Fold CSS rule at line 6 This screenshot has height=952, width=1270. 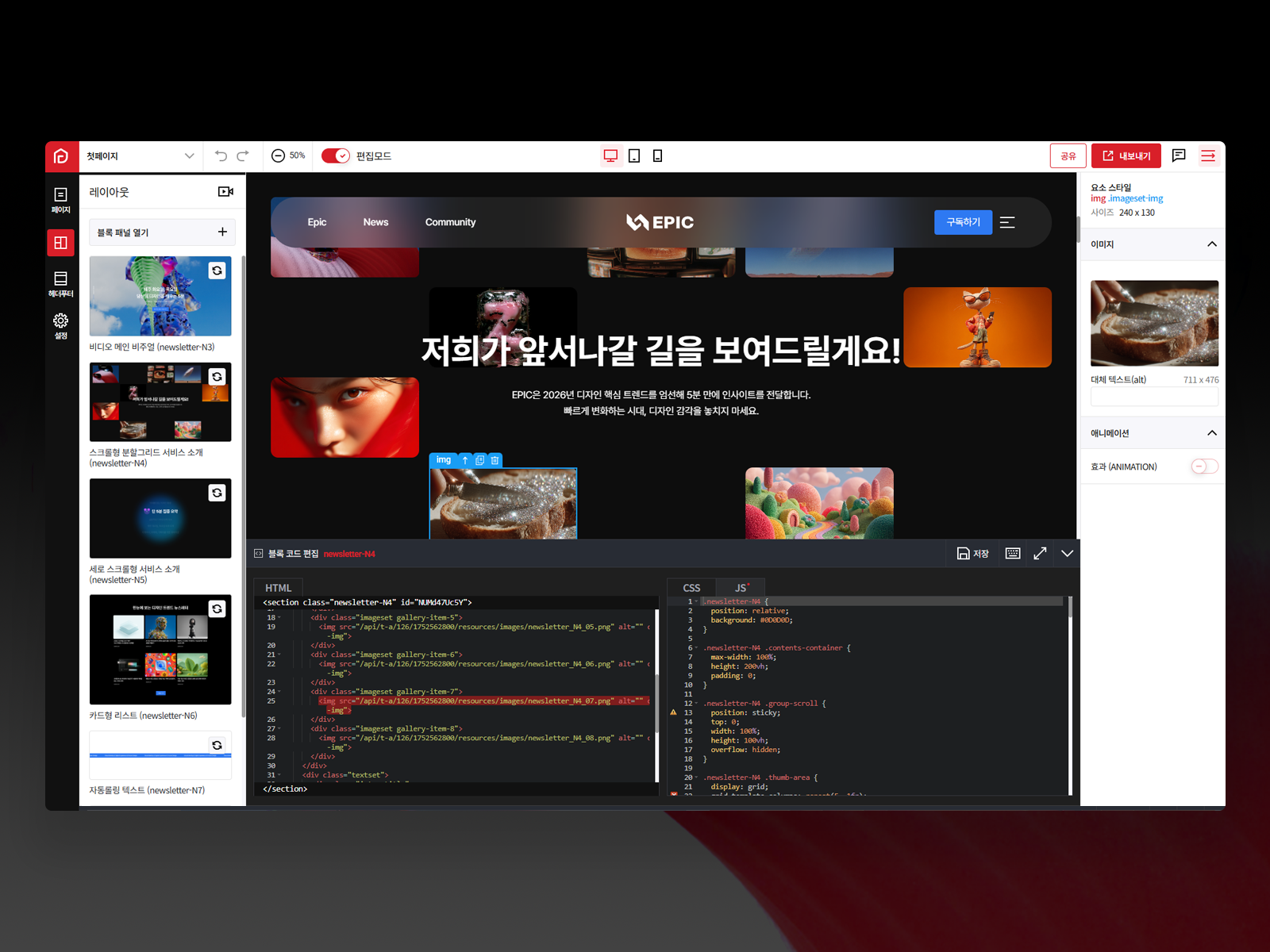point(696,648)
